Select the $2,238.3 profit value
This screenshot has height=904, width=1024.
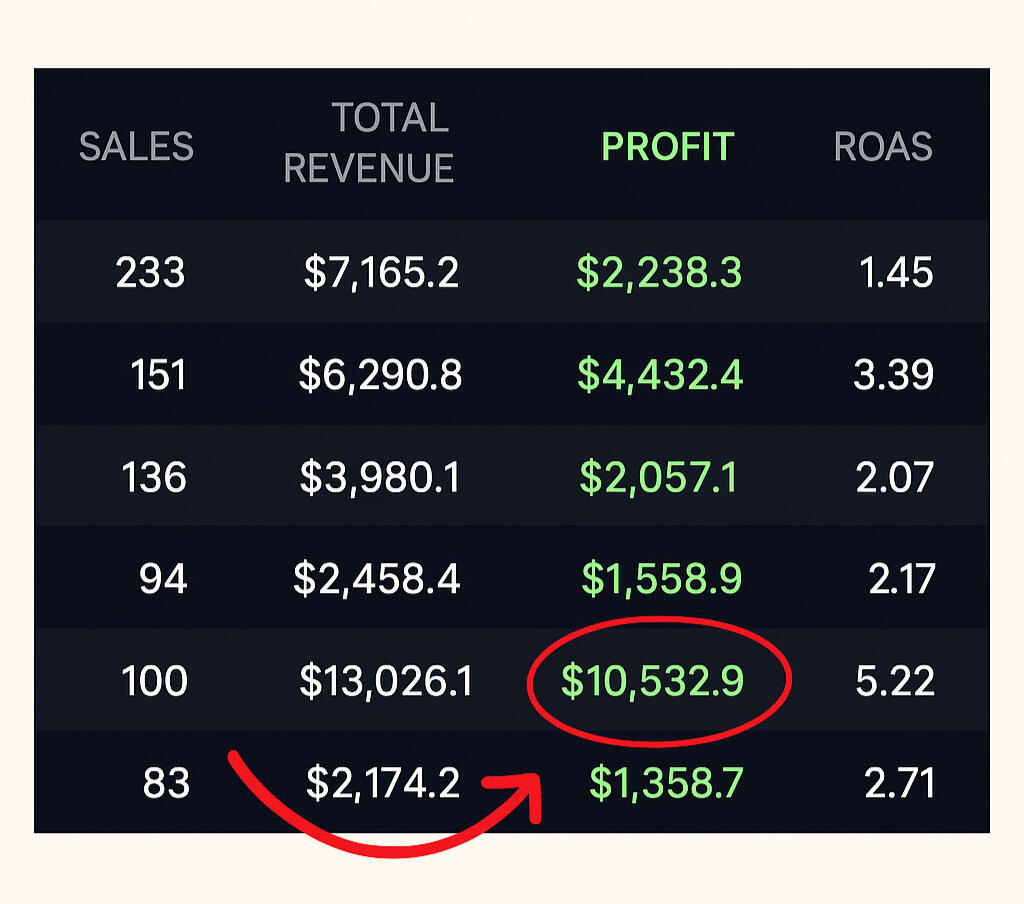click(659, 272)
